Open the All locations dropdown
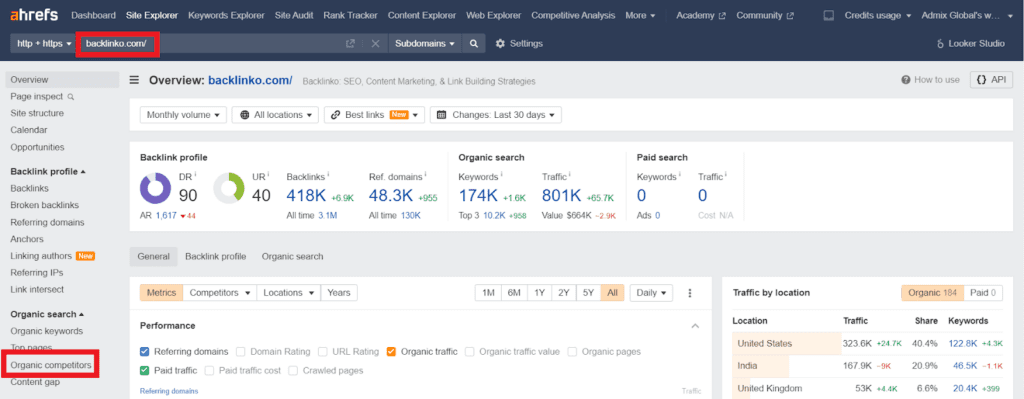This screenshot has height=399, width=1024. pyautogui.click(x=276, y=115)
